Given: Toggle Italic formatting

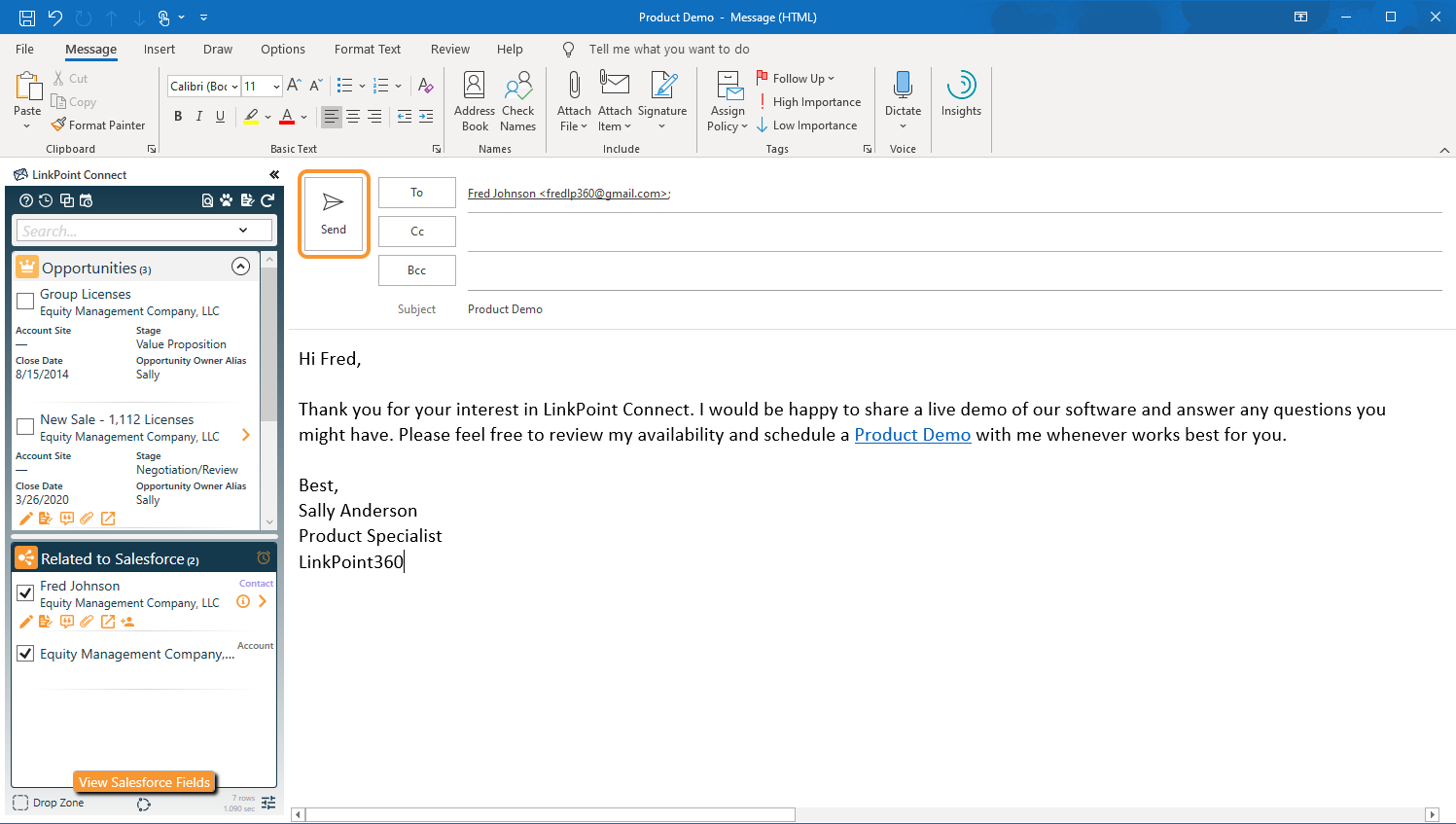Looking at the screenshot, I should coord(199,117).
